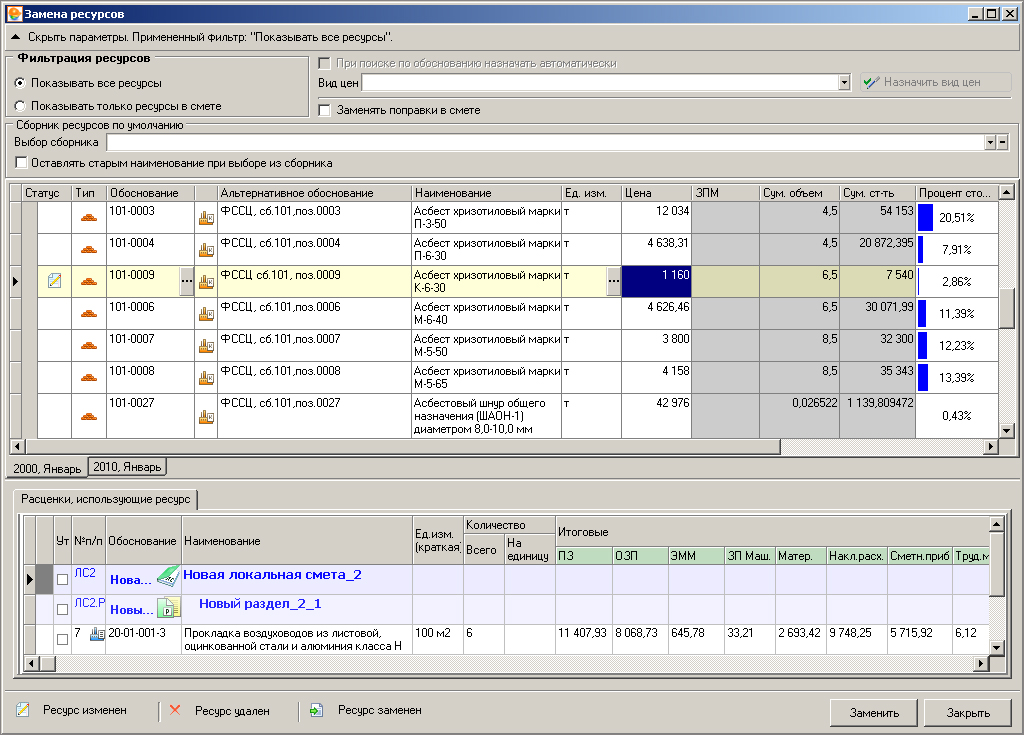Tick the checkbox in the ЛС2.Р section row
1024x735 pixels.
[x=63, y=610]
